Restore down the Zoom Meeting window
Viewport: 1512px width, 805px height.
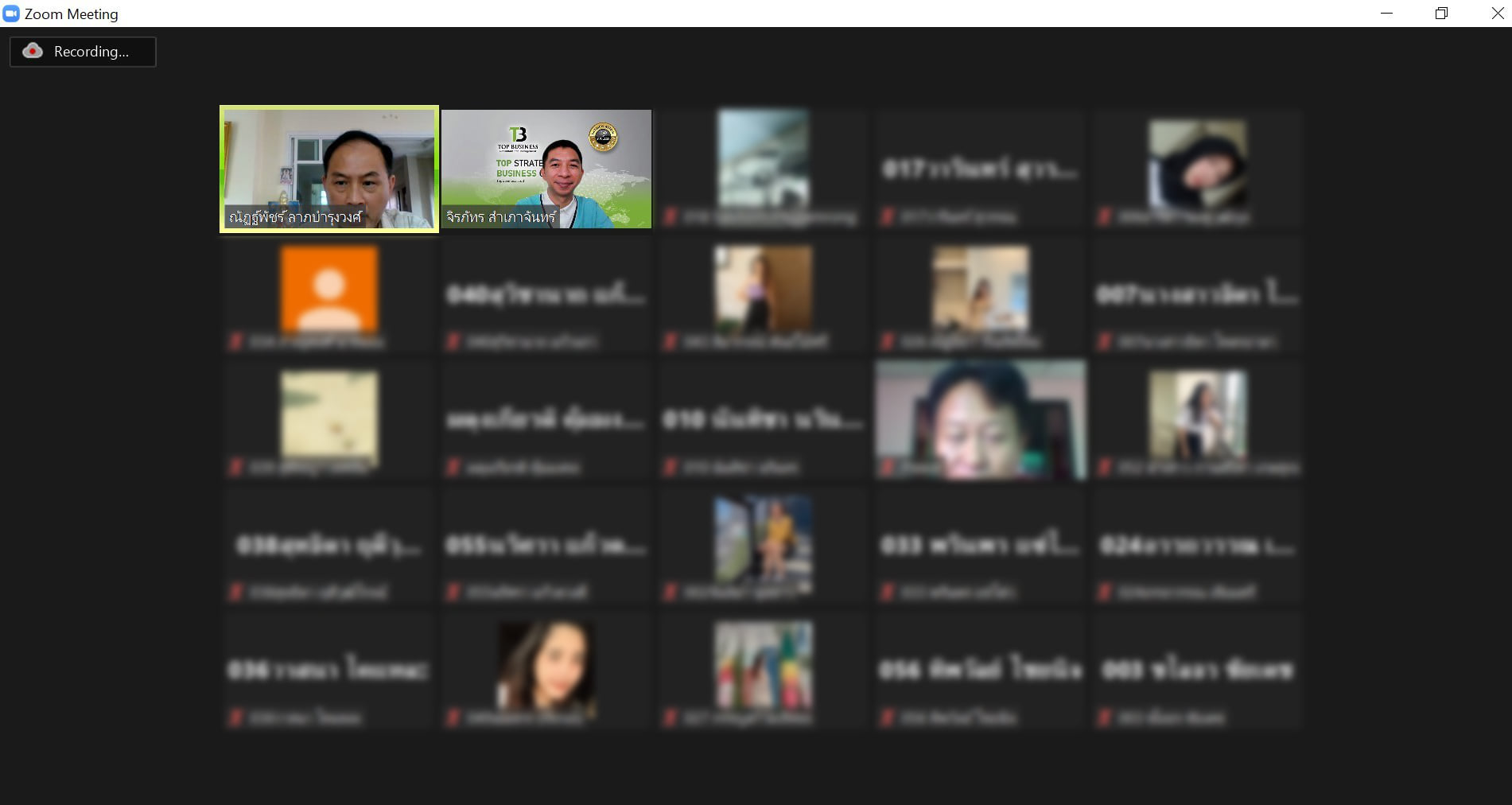[x=1441, y=14]
